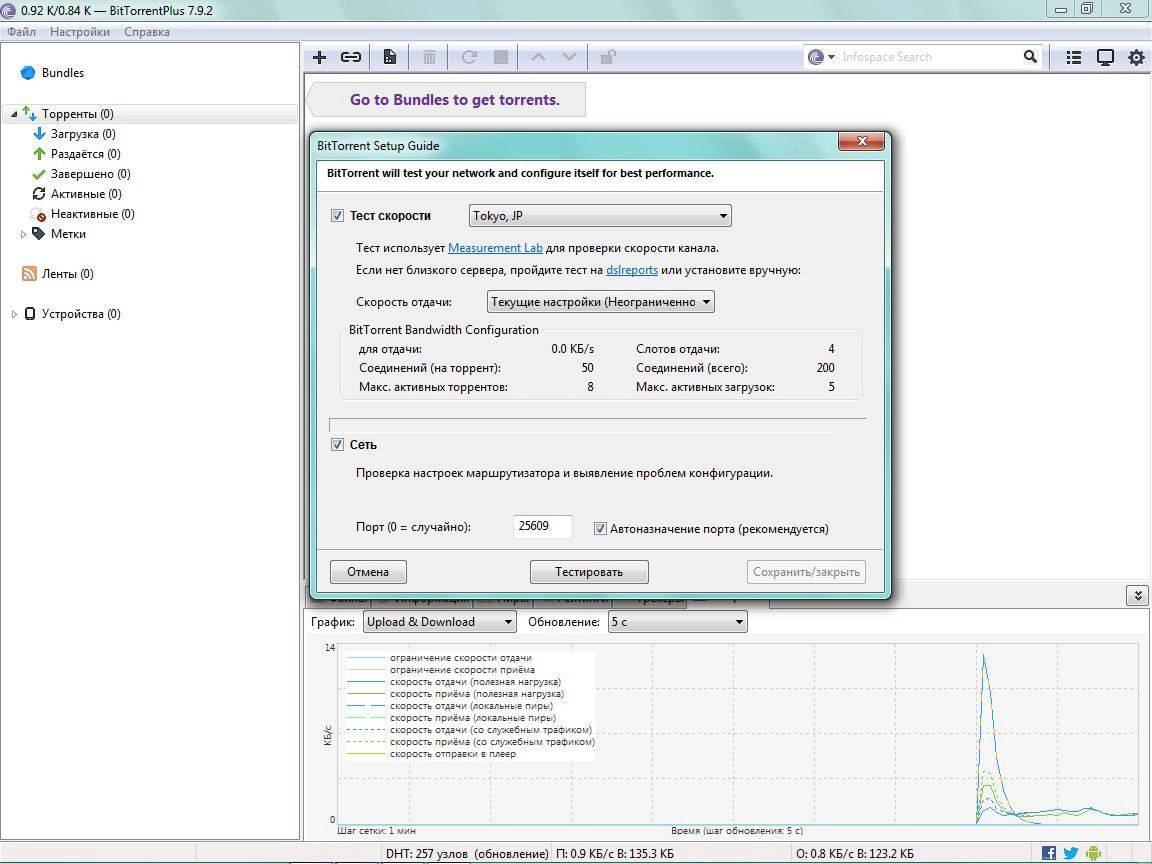Click the port number field 25609

click(x=542, y=526)
